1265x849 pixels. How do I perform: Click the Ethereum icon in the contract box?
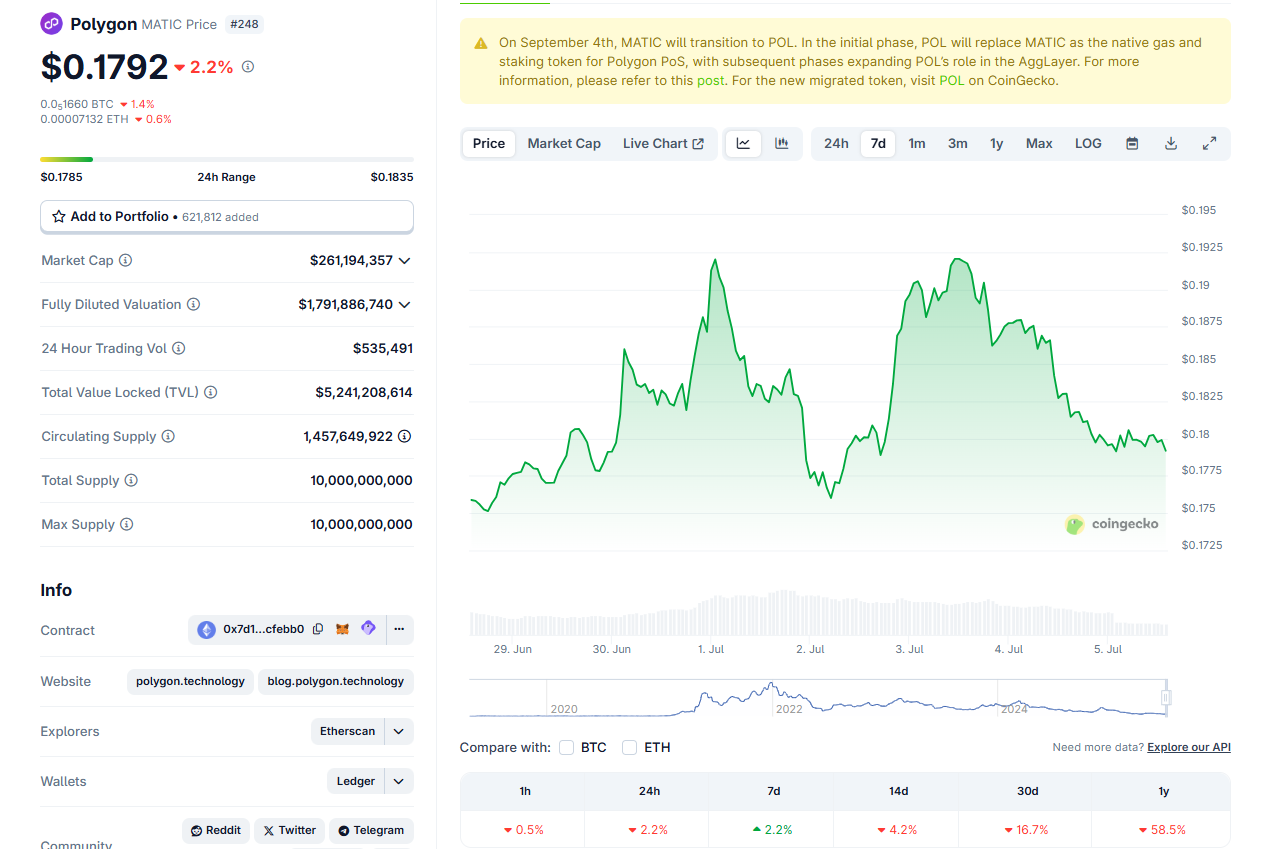click(x=206, y=630)
